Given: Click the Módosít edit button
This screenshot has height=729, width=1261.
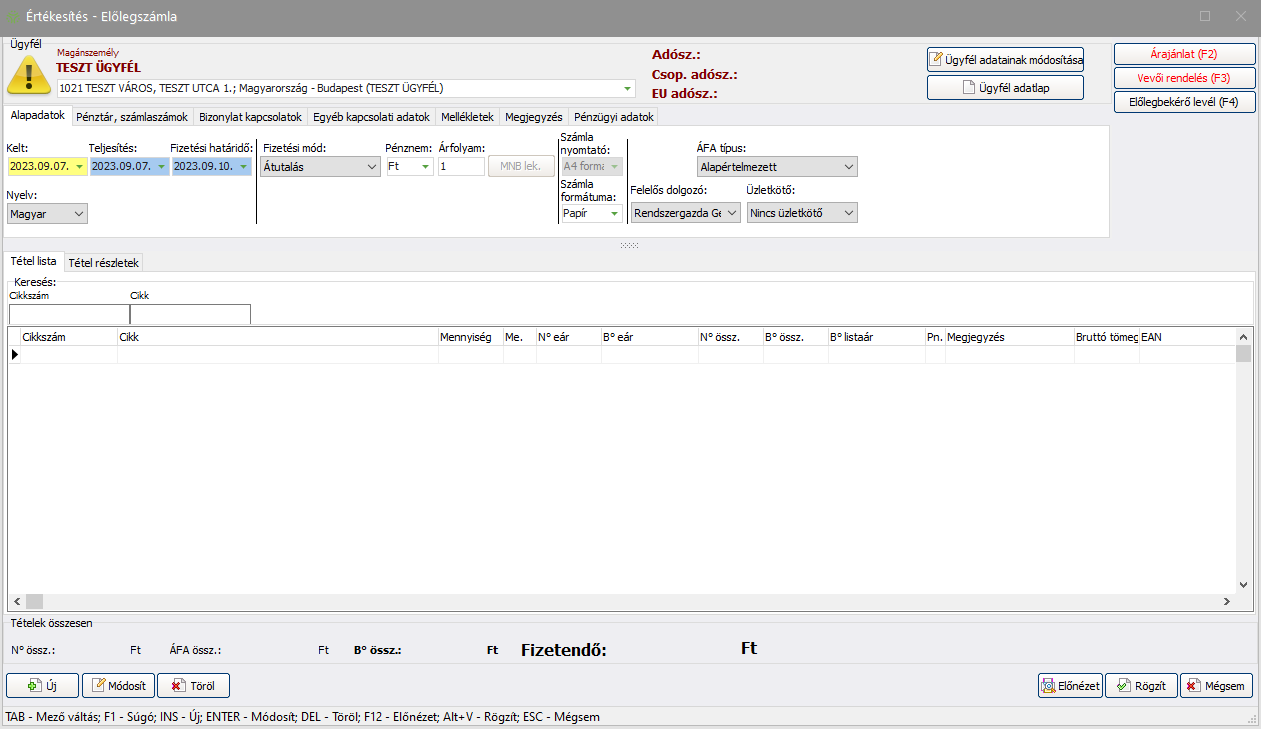Looking at the screenshot, I should pos(118,686).
